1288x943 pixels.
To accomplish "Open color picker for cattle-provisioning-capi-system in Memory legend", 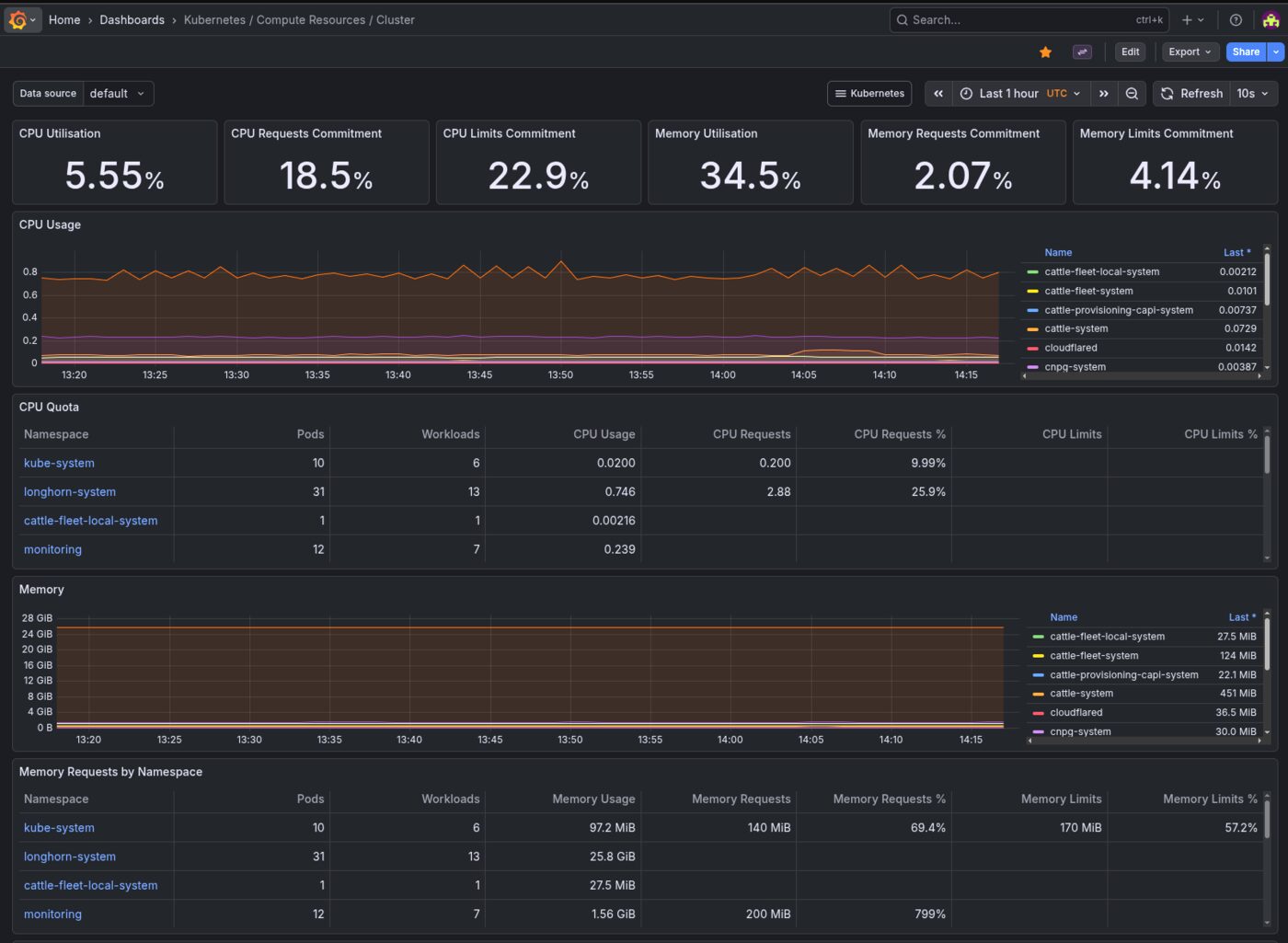I will (1038, 675).
